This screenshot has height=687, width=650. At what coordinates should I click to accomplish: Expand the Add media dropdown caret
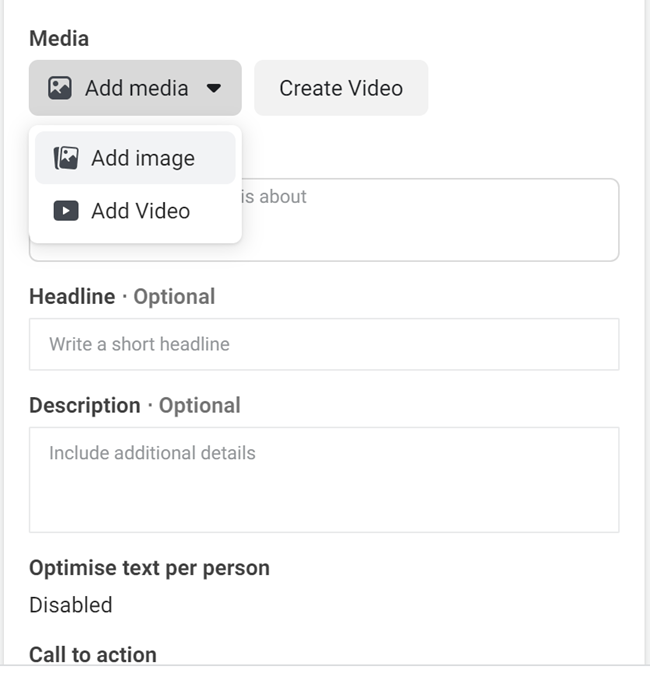[x=213, y=88]
